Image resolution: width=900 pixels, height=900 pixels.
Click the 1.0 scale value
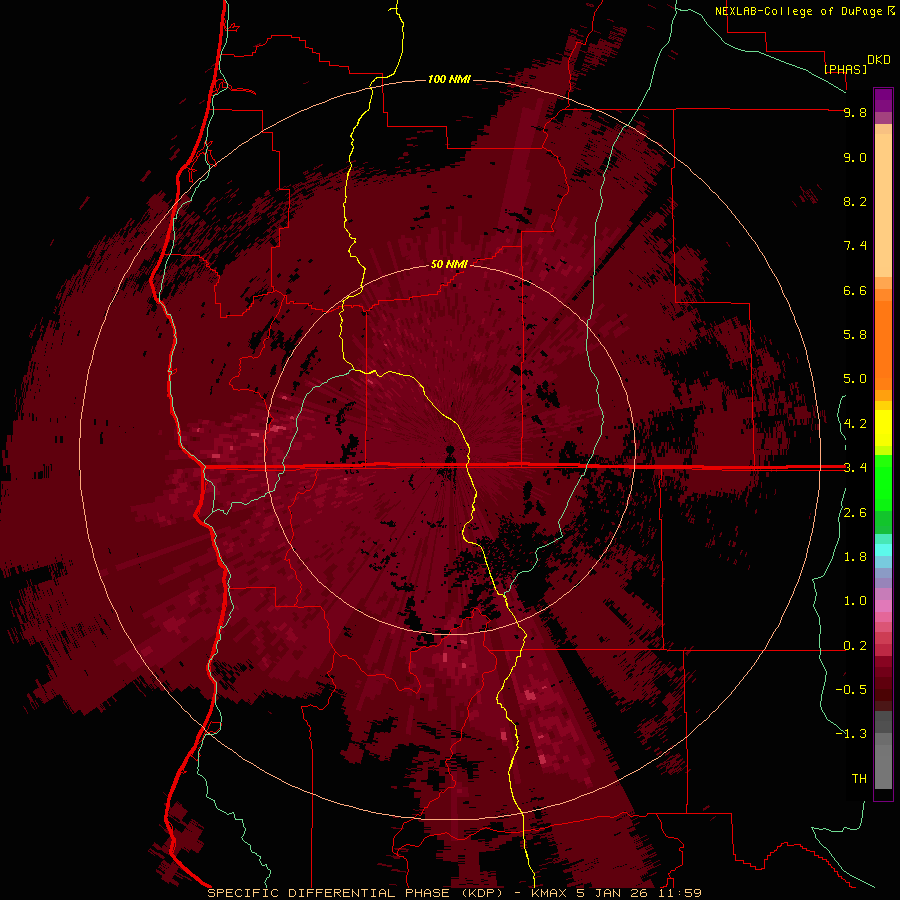(855, 601)
